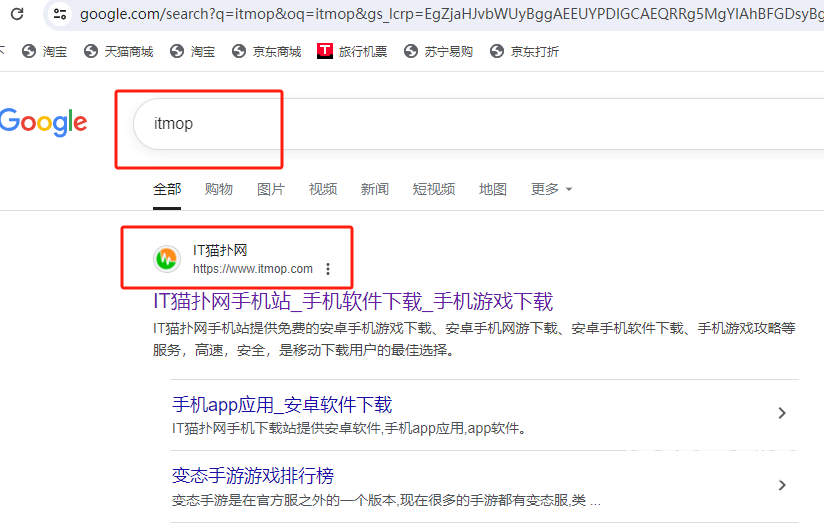Reload the current page
The image size is (824, 530).
tap(17, 14)
